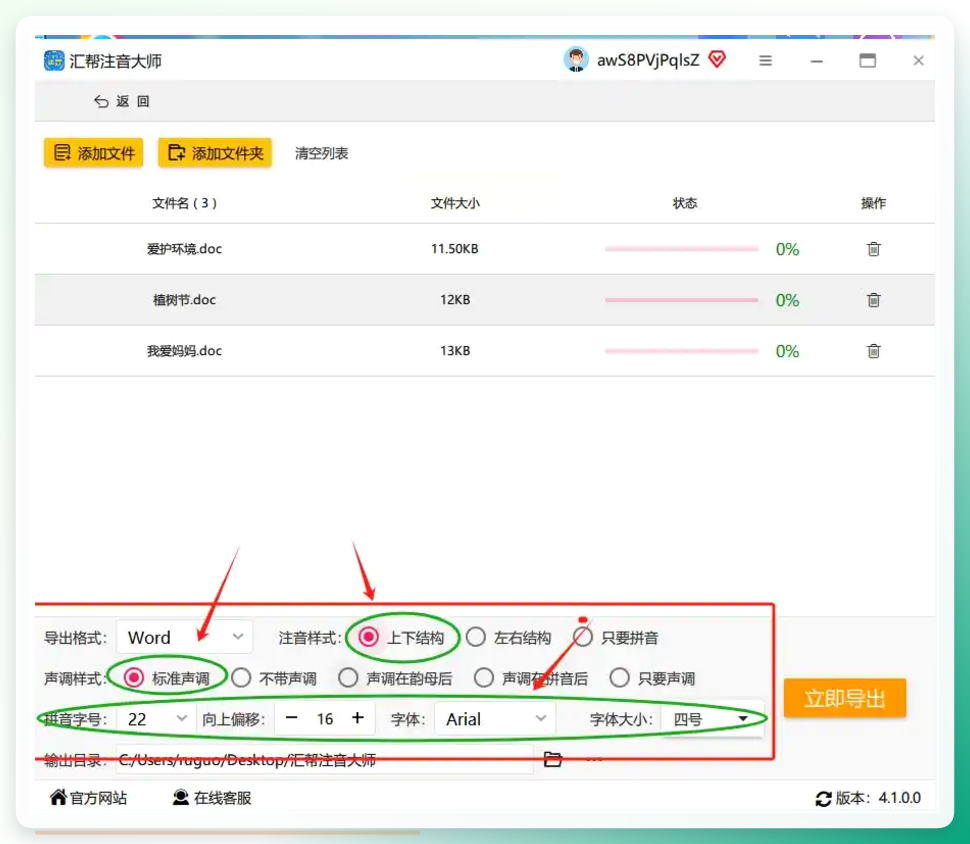
Task: Open the 字体大小 四号 dropdown
Action: pos(711,719)
